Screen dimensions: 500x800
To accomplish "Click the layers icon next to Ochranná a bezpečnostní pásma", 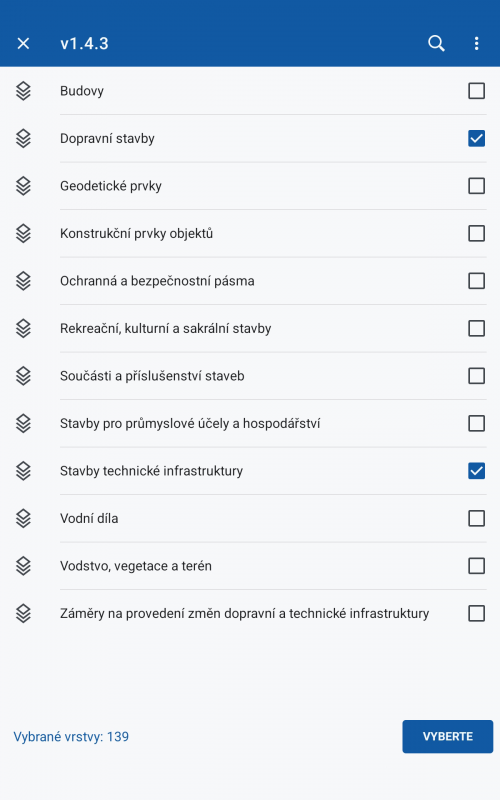I will pyautogui.click(x=23, y=281).
